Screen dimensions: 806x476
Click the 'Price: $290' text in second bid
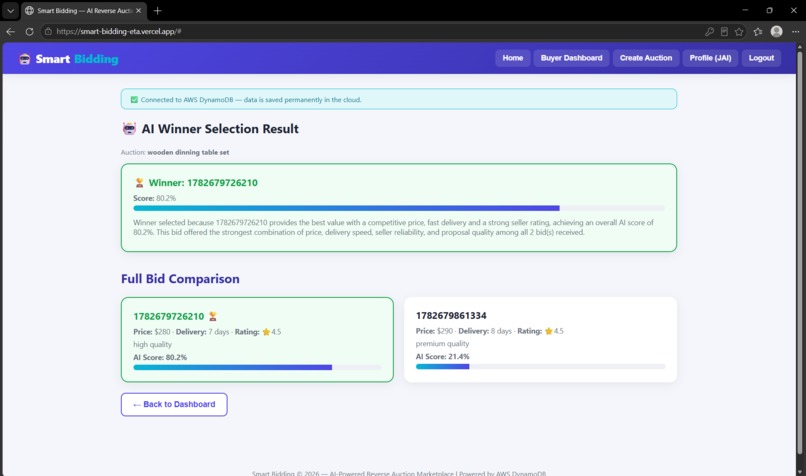coord(434,331)
